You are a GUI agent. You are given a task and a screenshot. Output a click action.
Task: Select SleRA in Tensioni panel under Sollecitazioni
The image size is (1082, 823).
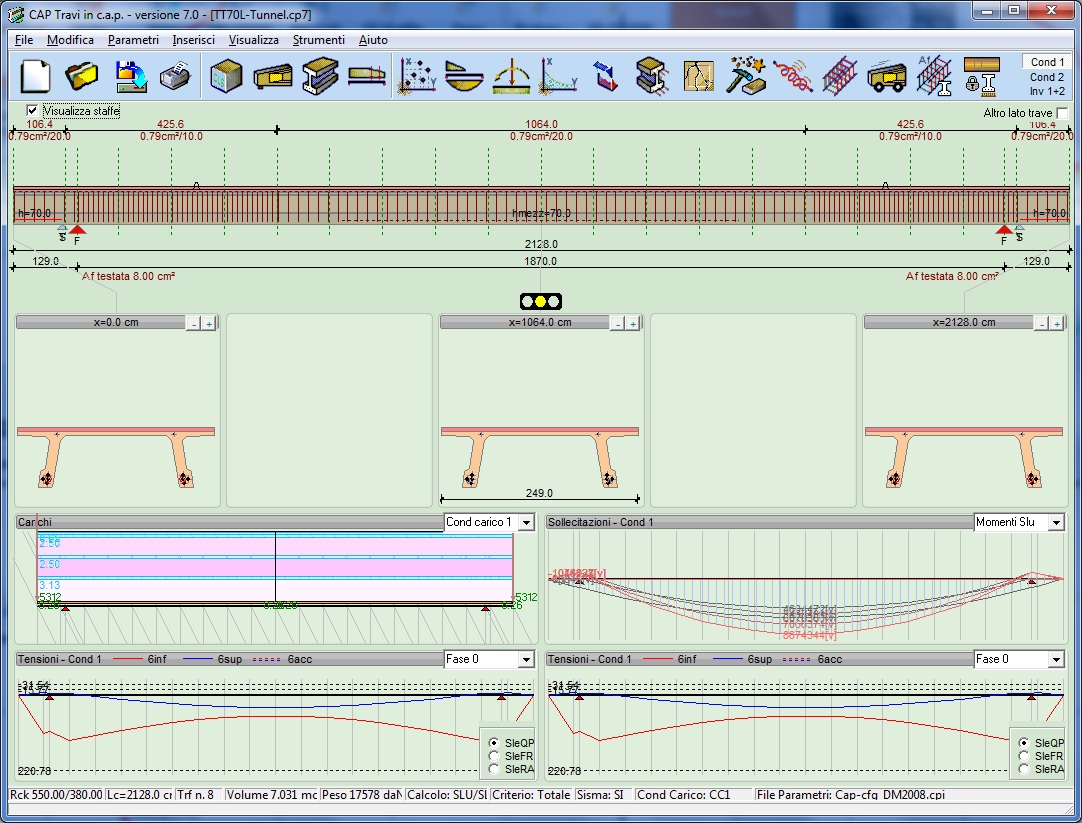1024,769
